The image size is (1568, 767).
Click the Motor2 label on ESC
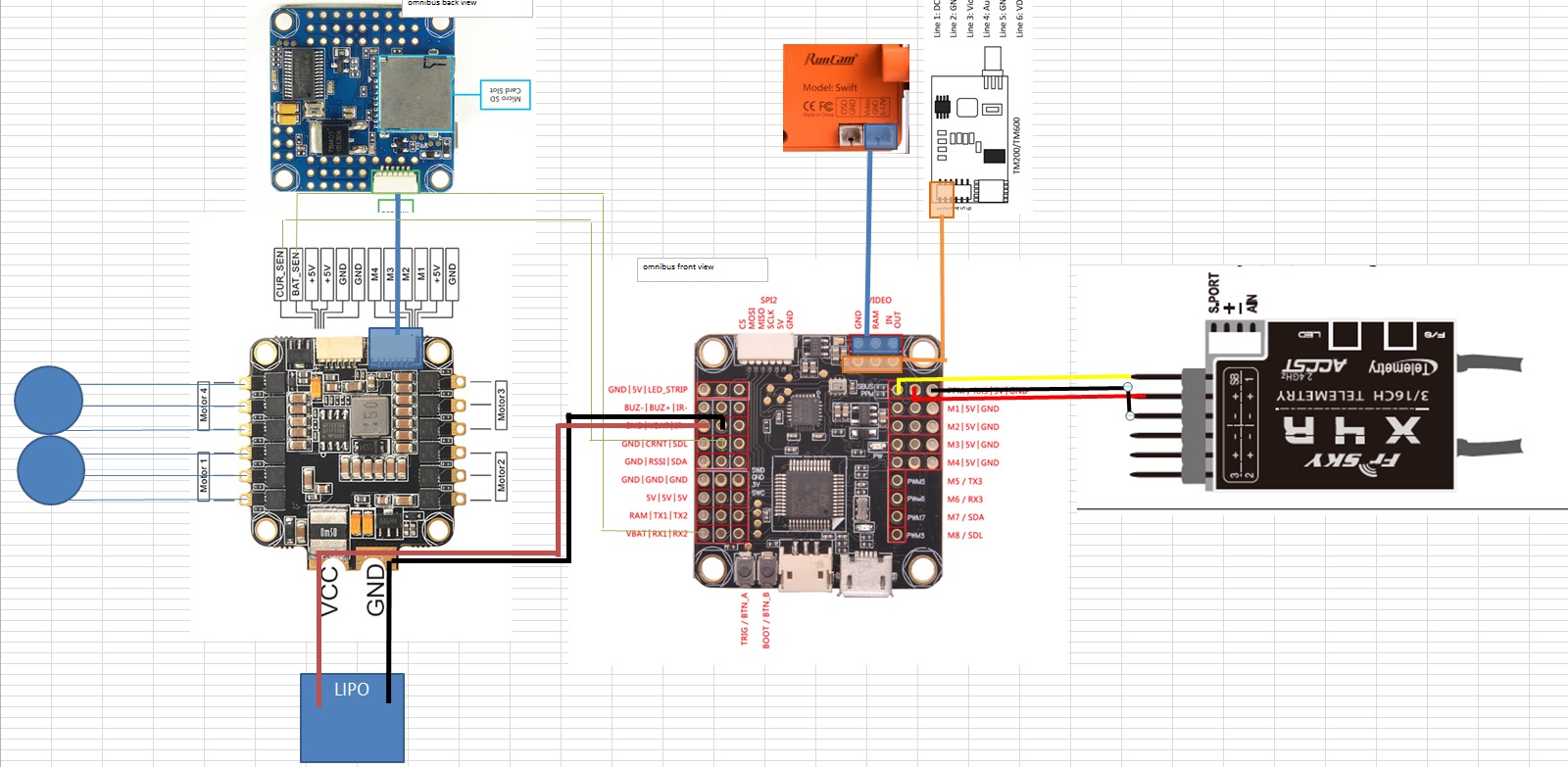pyautogui.click(x=501, y=475)
